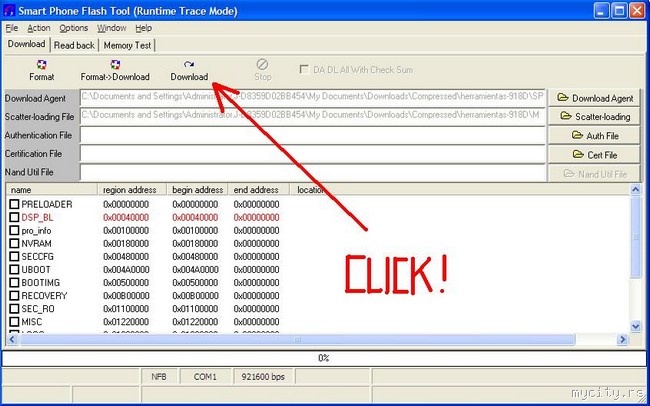Check the SEC_RO partition box
Viewport: 650px width, 406px height.
15,309
